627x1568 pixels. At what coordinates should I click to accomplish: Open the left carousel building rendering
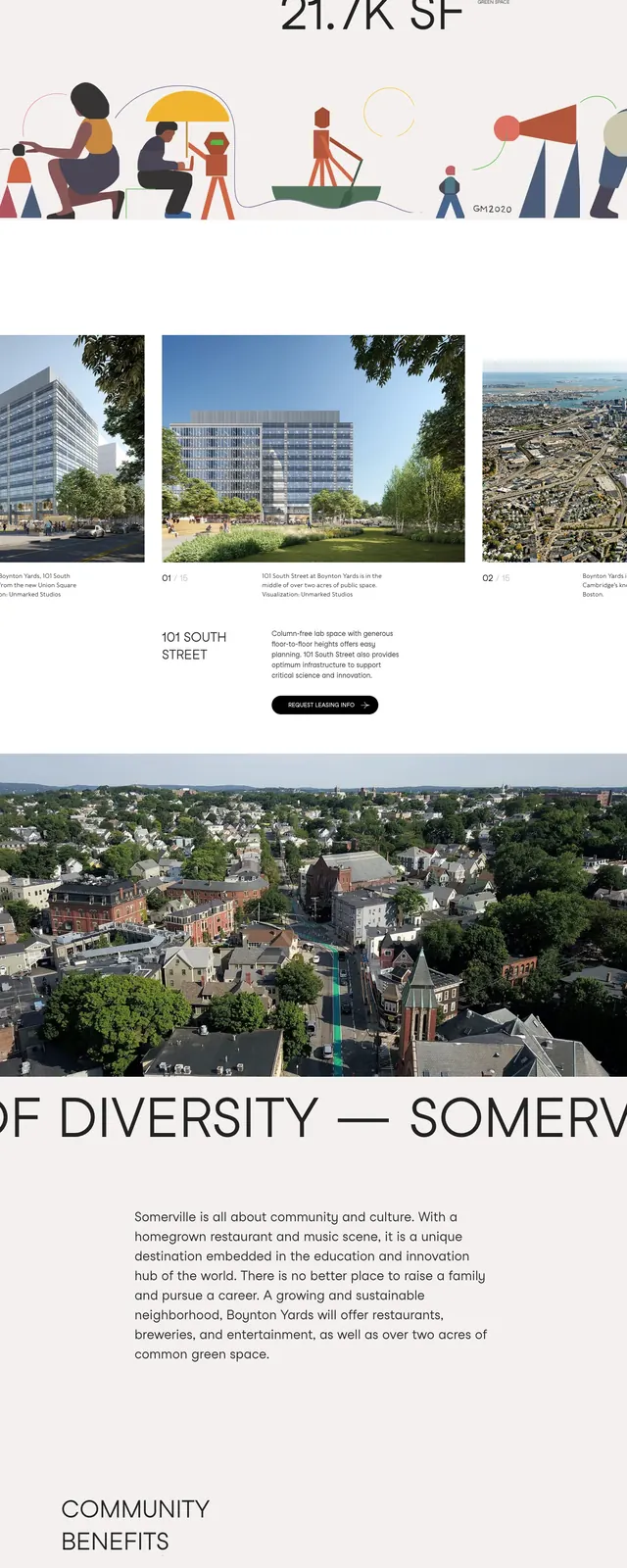72,449
